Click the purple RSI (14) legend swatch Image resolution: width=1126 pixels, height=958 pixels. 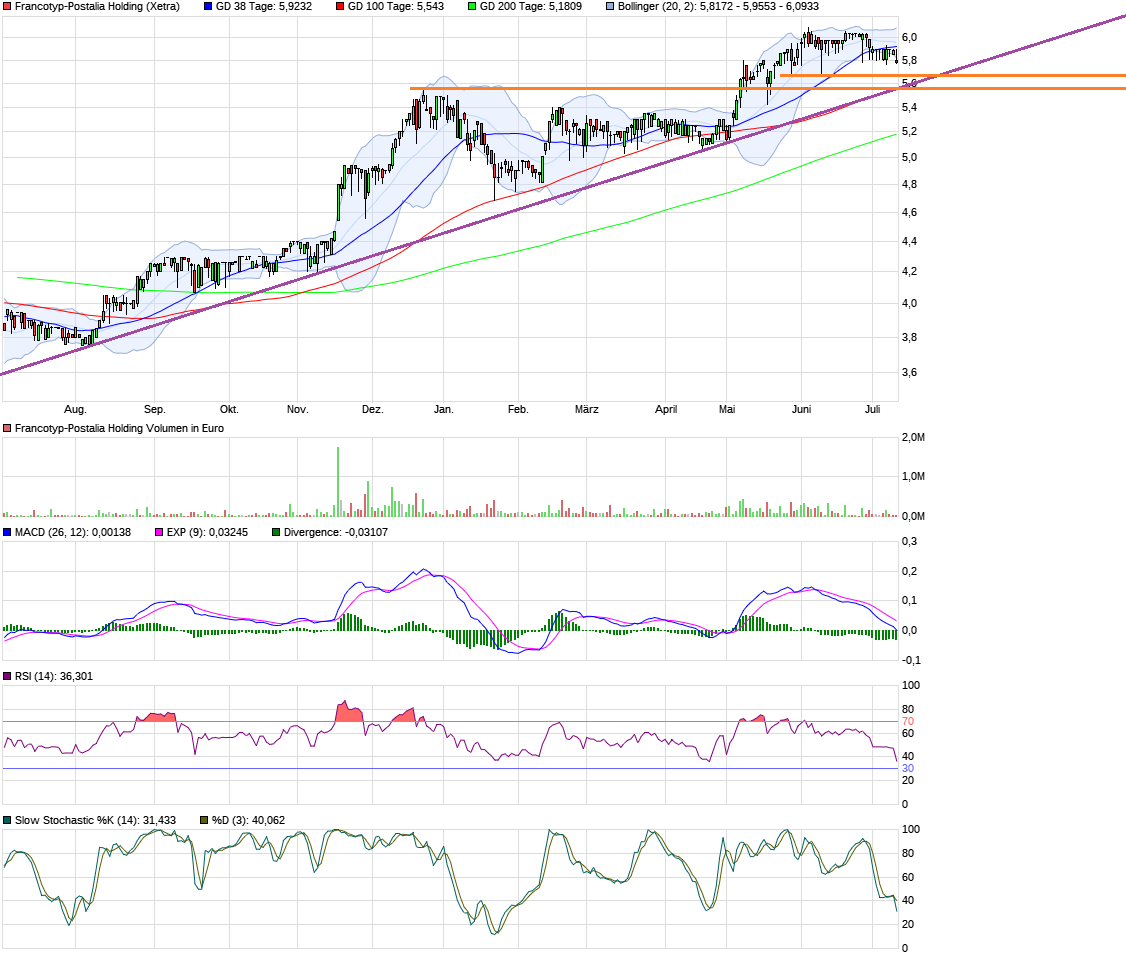pyautogui.click(x=7, y=676)
